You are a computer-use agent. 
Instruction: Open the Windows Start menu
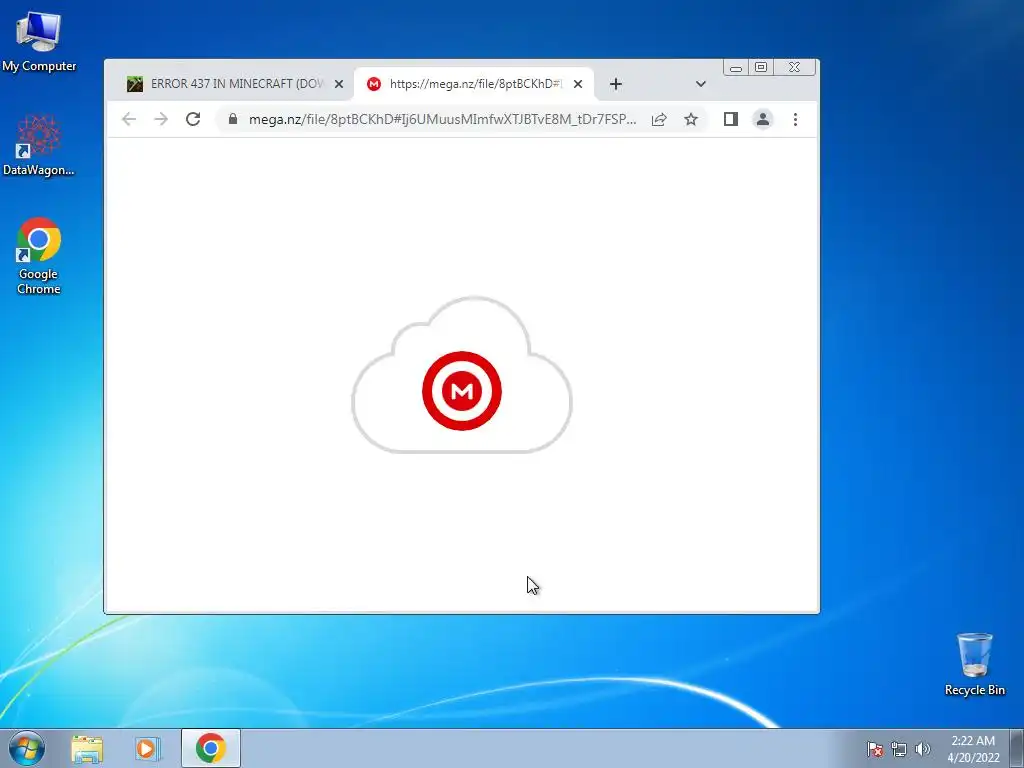(27, 748)
